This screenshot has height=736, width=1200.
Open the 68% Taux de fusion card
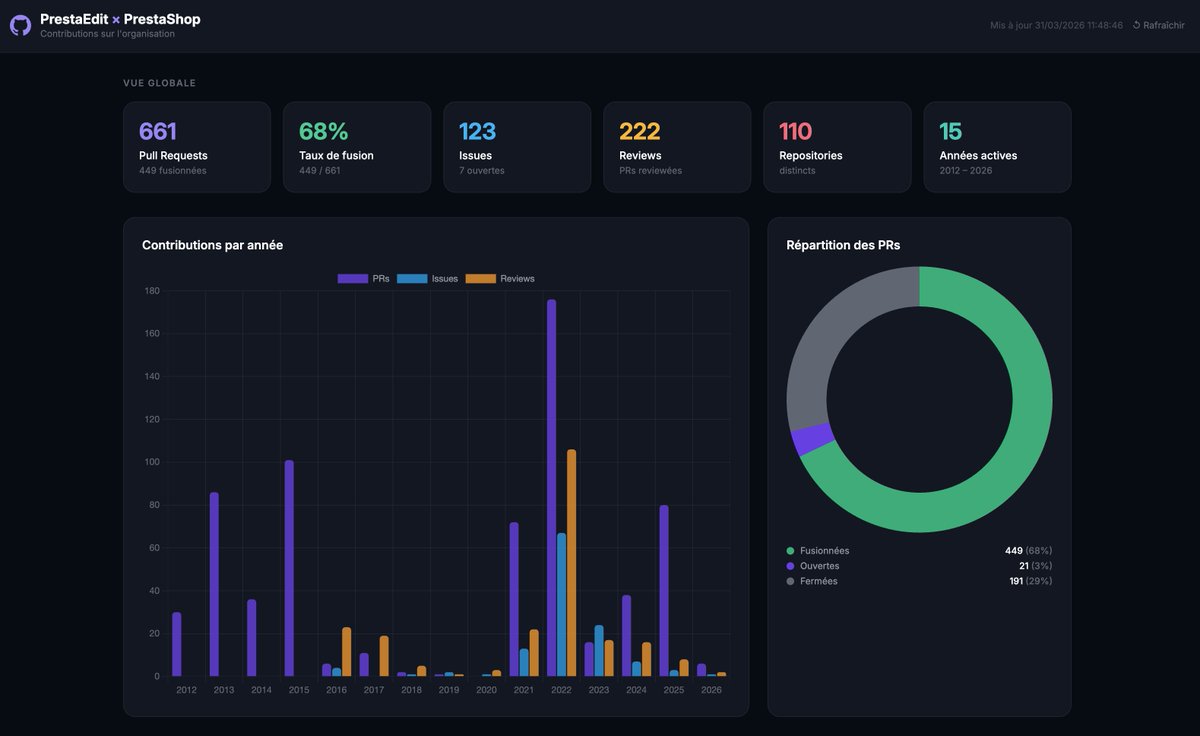point(357,147)
